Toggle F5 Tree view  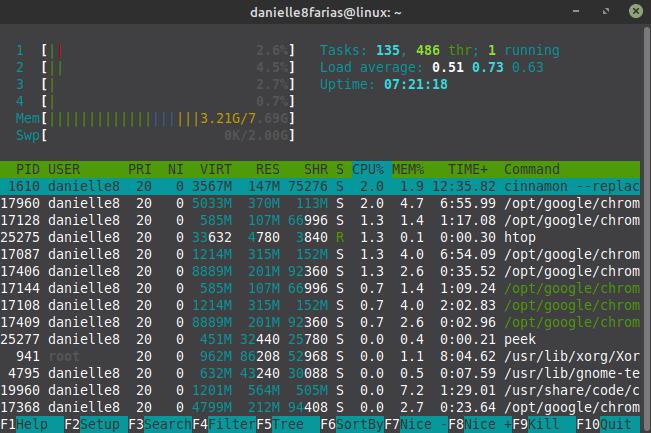288,424
